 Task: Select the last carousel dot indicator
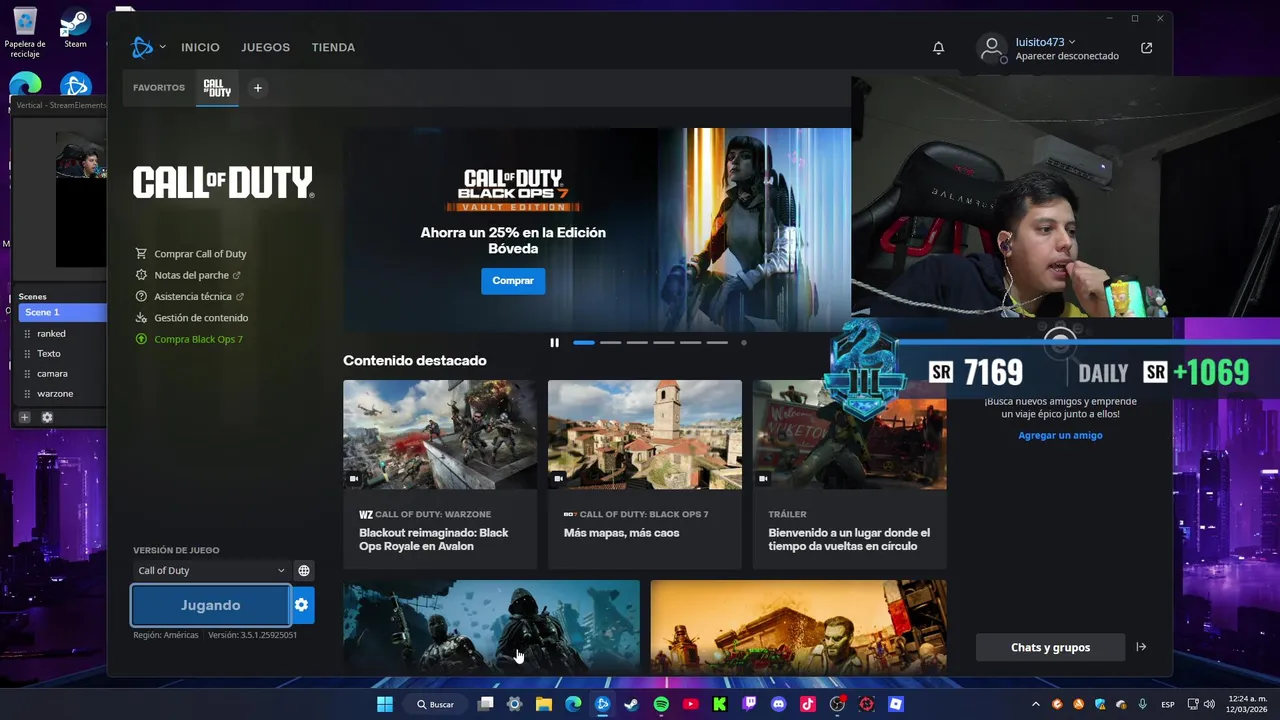(x=743, y=343)
